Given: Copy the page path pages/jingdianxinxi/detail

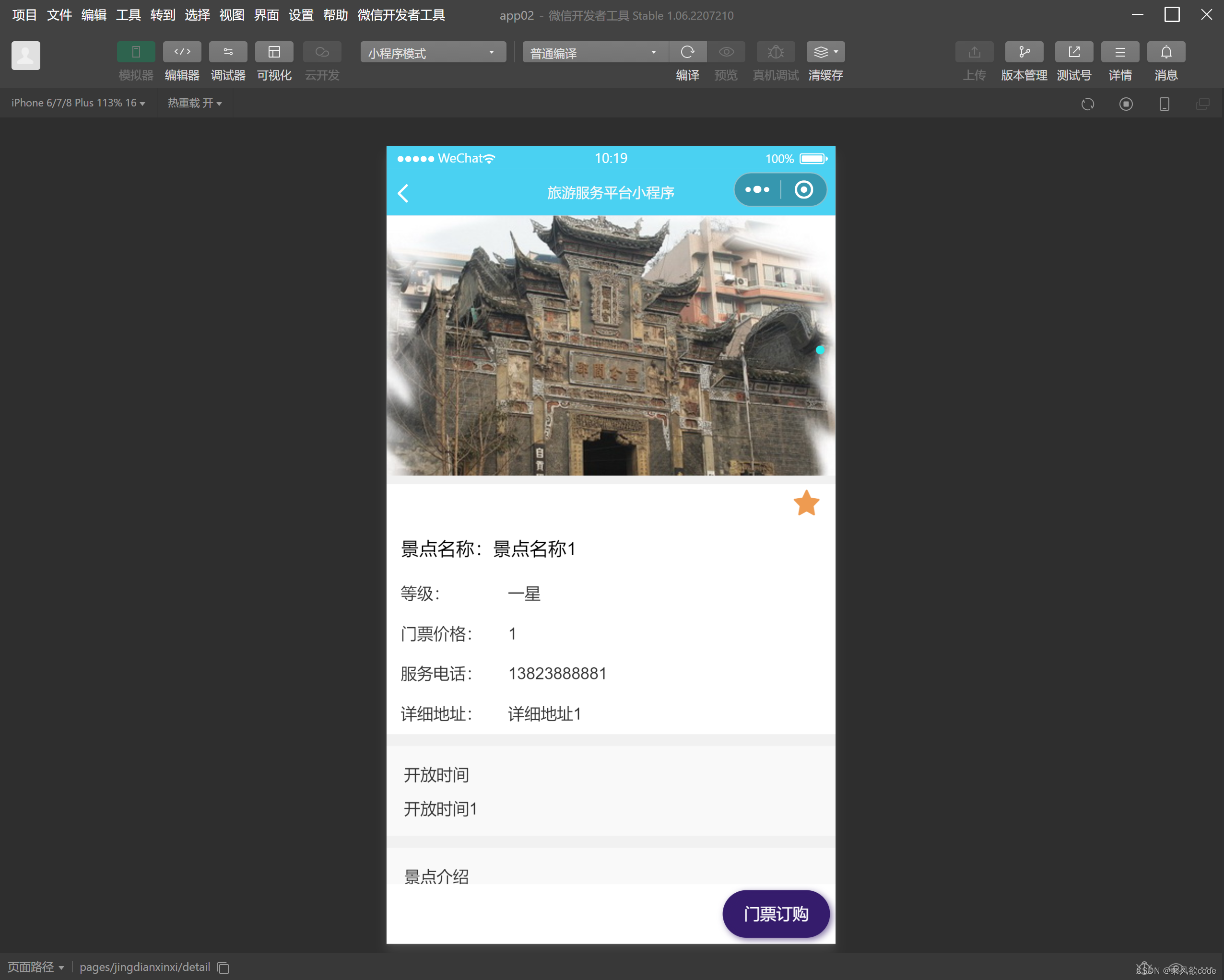Looking at the screenshot, I should 223,968.
